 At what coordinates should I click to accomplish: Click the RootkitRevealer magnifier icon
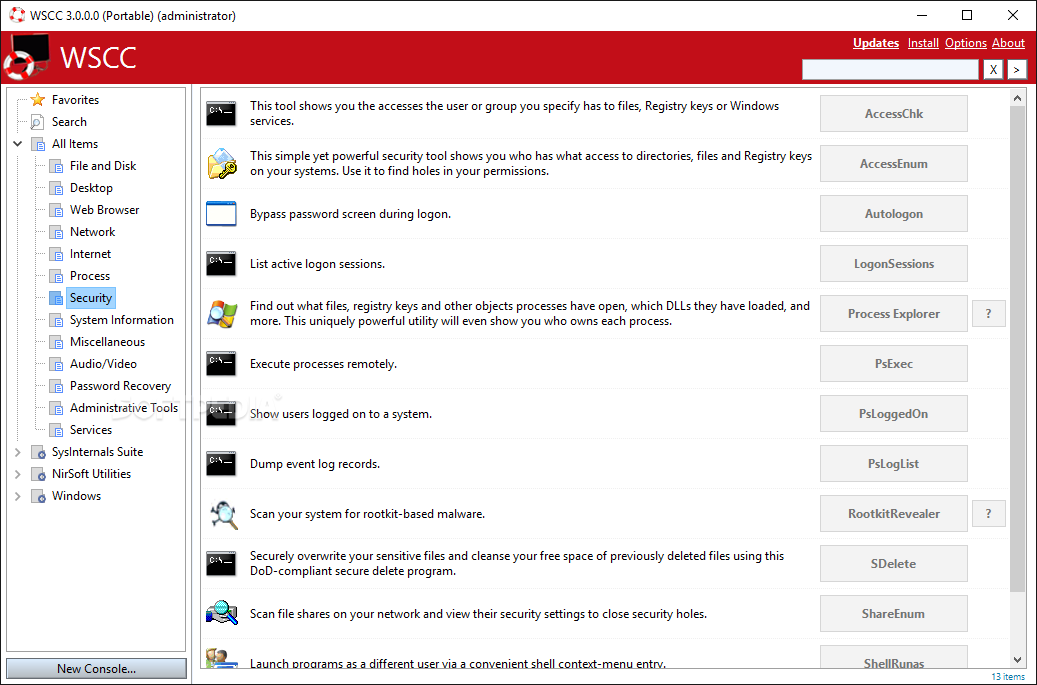point(224,514)
